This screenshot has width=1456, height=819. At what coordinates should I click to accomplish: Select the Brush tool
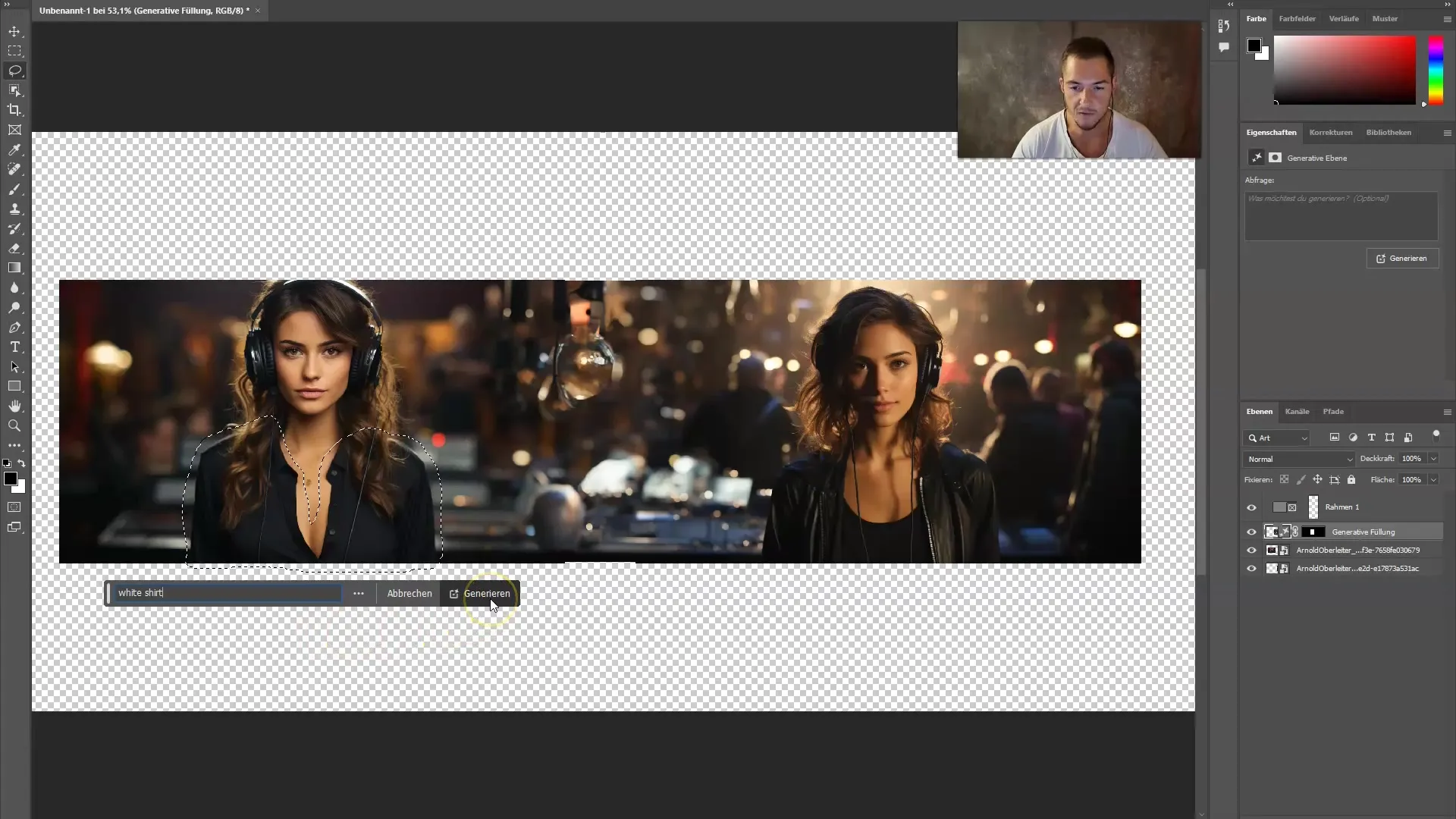(14, 189)
